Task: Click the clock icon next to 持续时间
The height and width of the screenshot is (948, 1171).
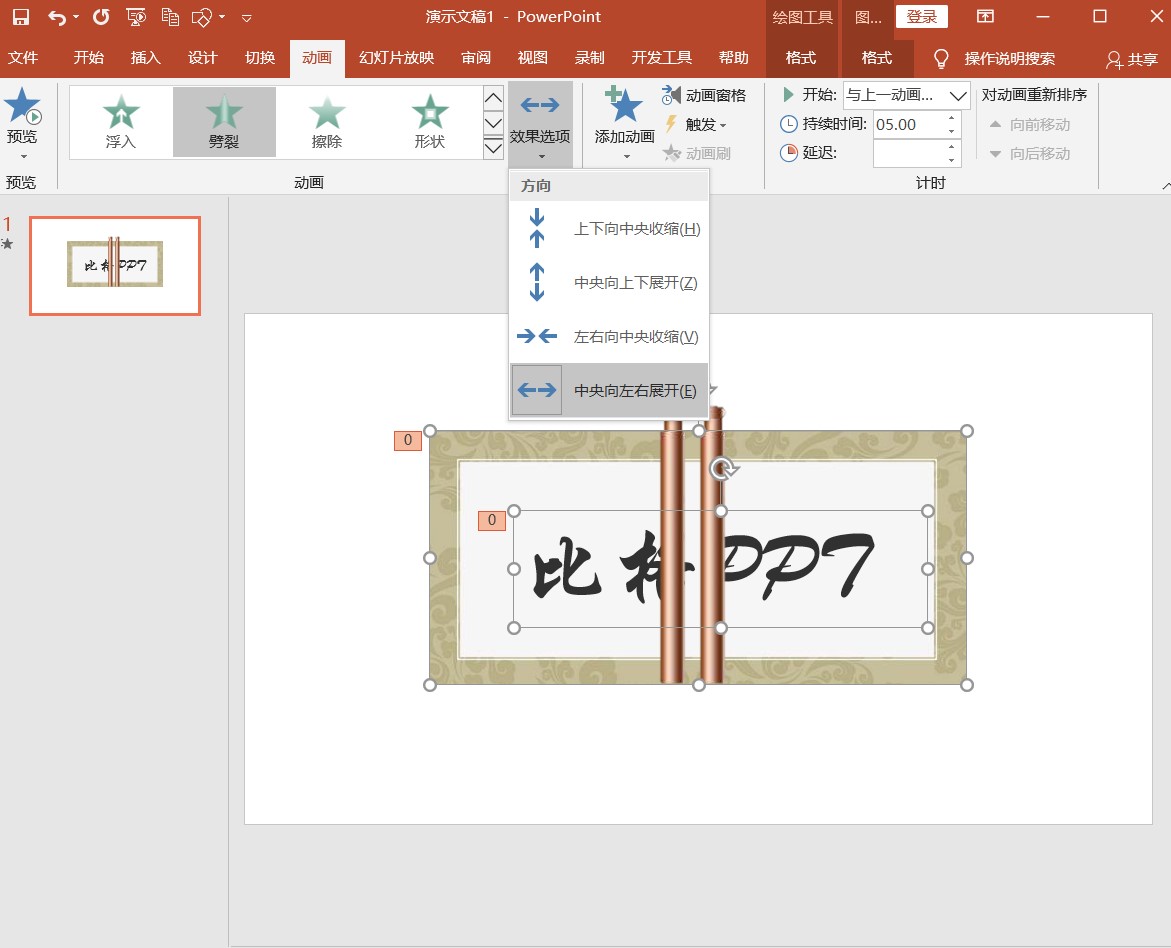Action: pyautogui.click(x=789, y=124)
